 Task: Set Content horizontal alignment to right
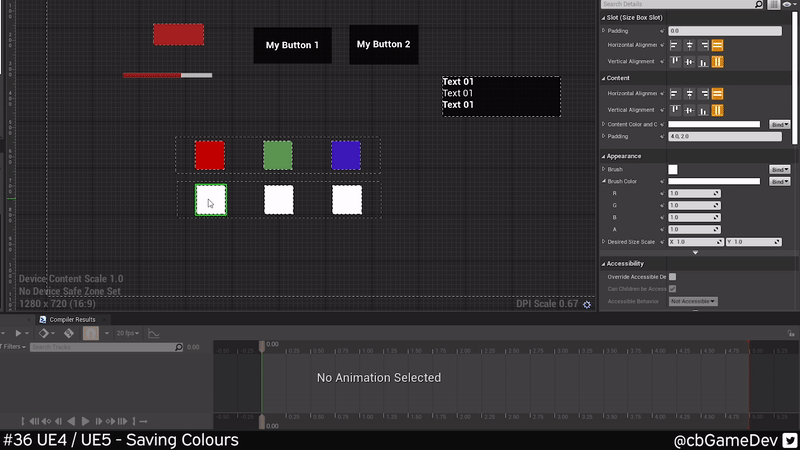703,93
